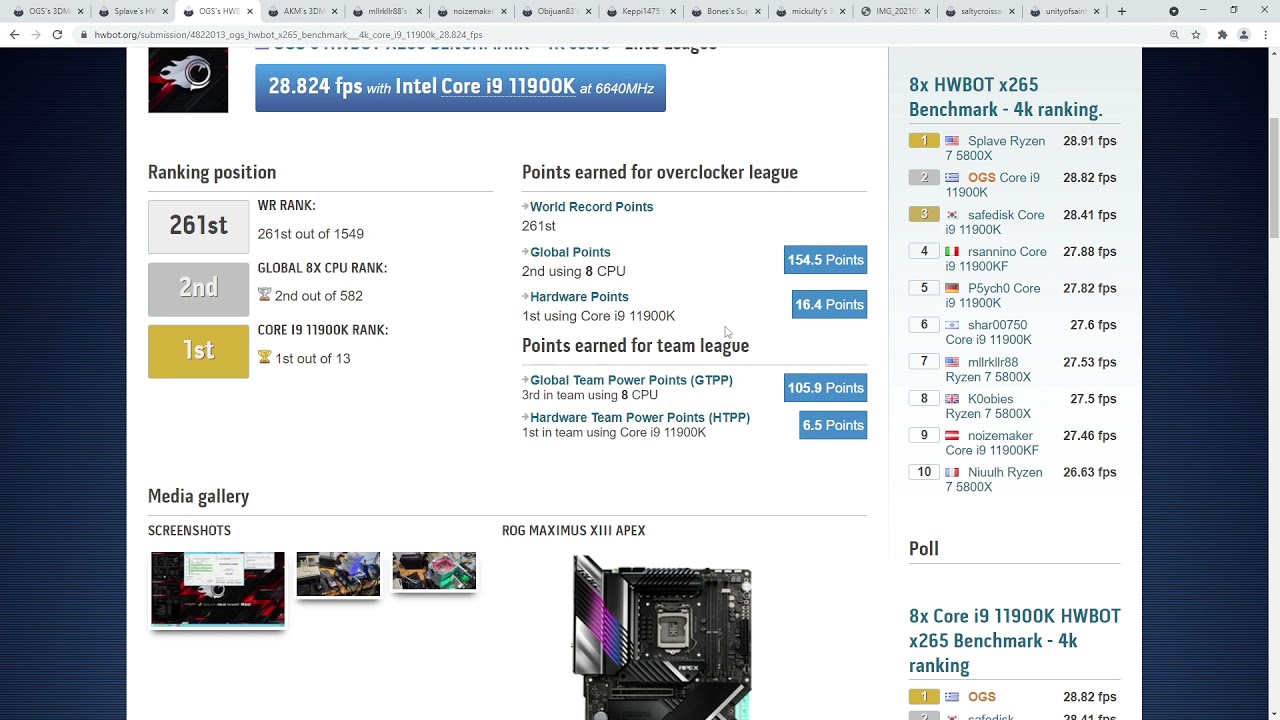The height and width of the screenshot is (720, 1280).
Task: Switch to the Splave's tab
Action: click(132, 11)
